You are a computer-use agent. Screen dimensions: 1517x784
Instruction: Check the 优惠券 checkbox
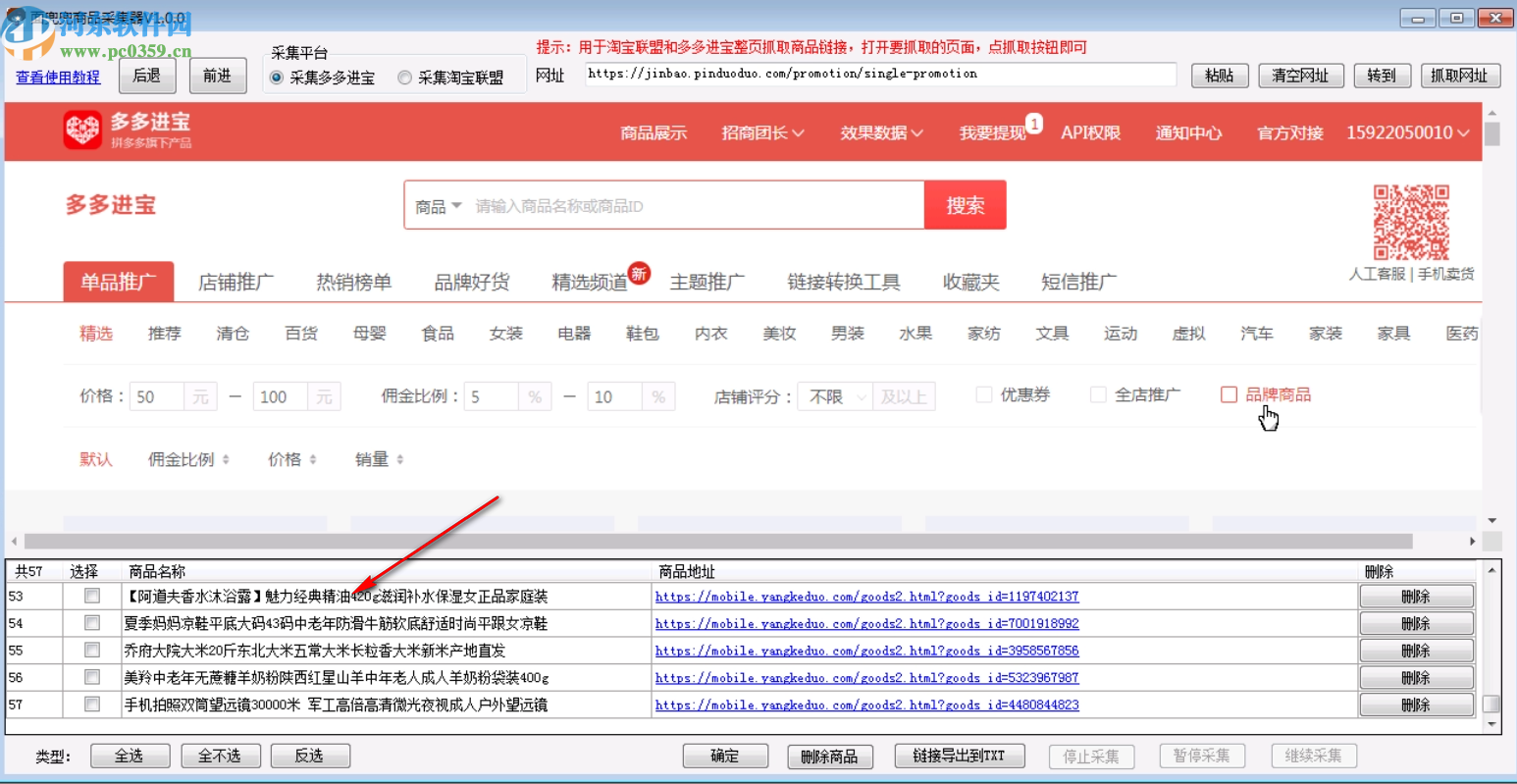click(983, 393)
